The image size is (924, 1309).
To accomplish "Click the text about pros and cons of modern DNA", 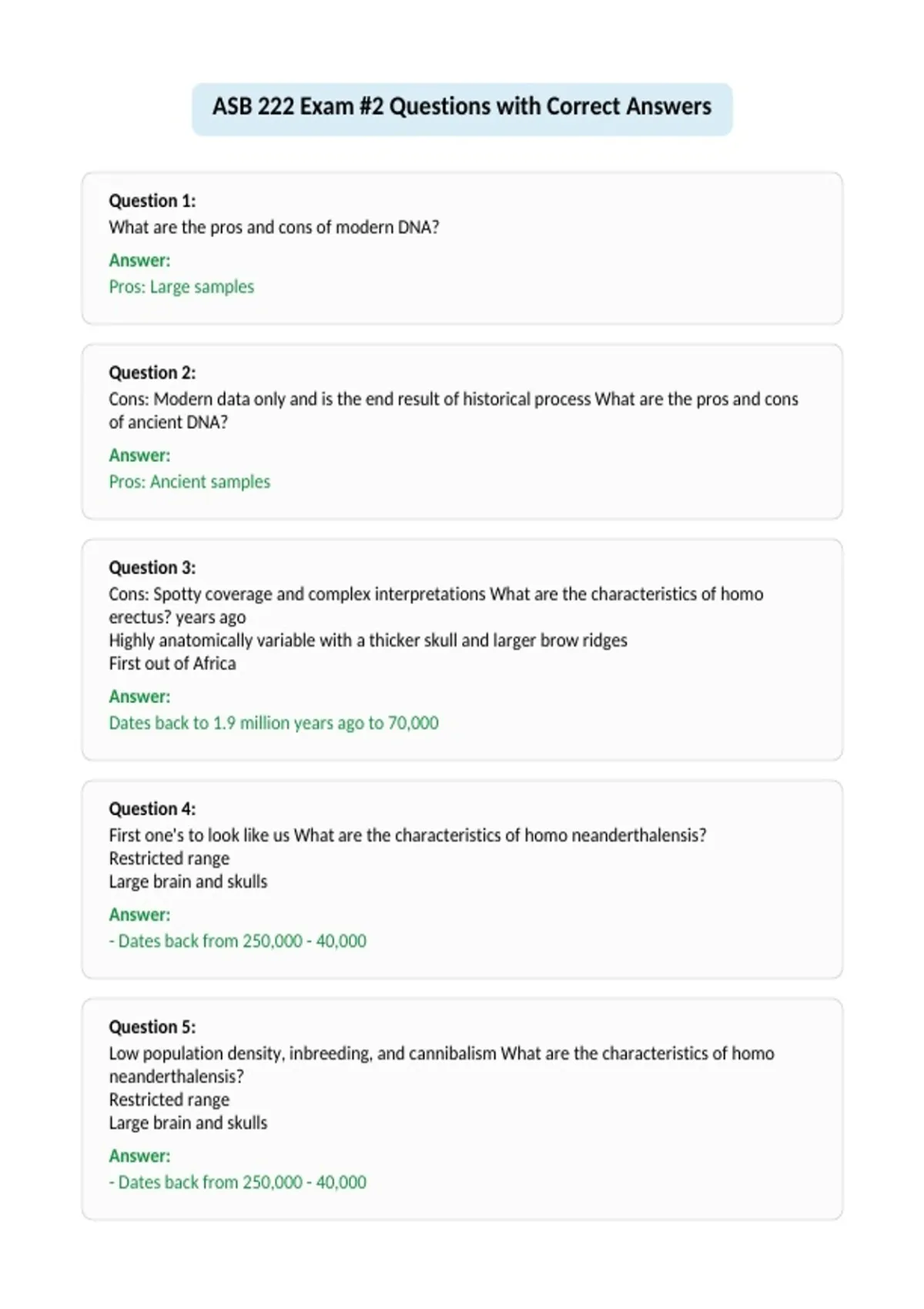I will 273,227.
